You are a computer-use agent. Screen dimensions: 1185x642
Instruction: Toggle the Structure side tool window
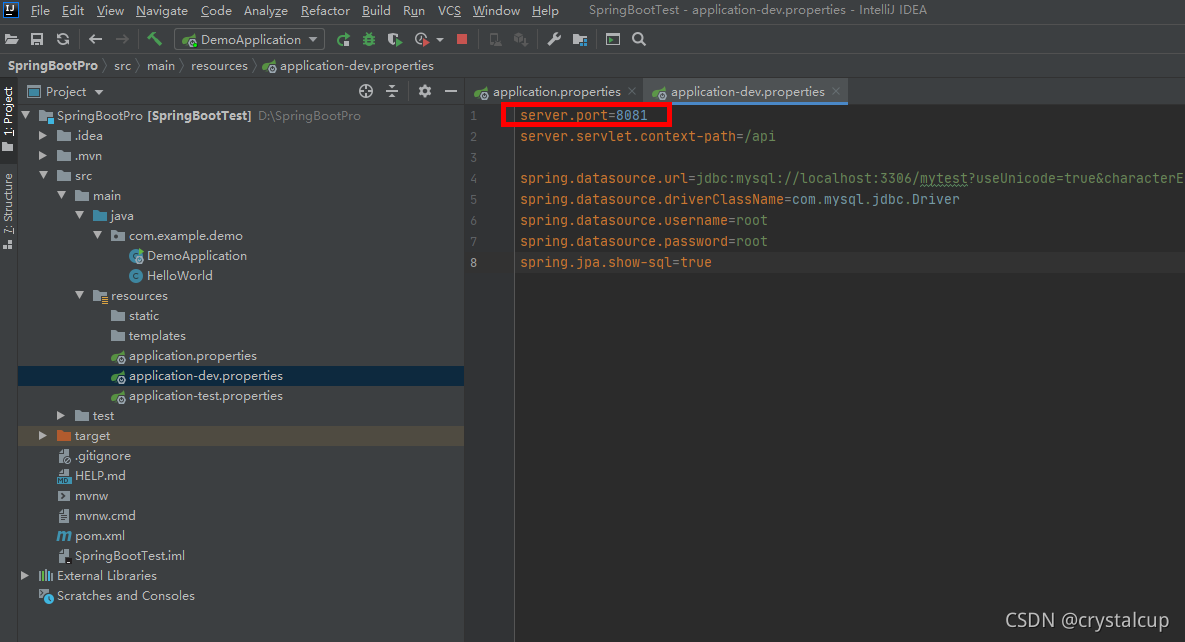(x=8, y=211)
